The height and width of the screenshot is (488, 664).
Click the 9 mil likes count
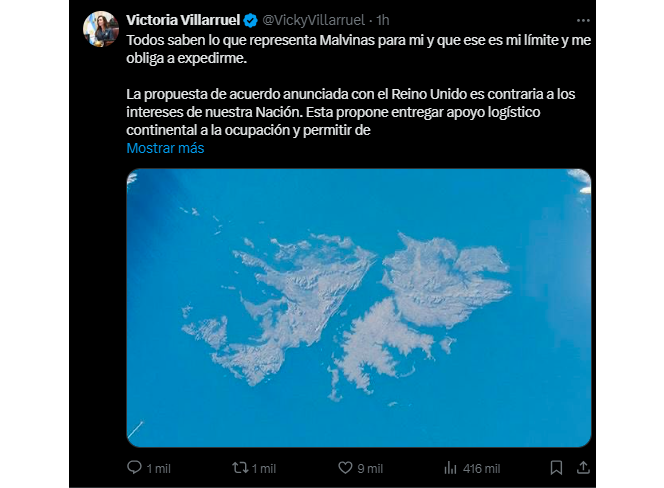click(370, 469)
